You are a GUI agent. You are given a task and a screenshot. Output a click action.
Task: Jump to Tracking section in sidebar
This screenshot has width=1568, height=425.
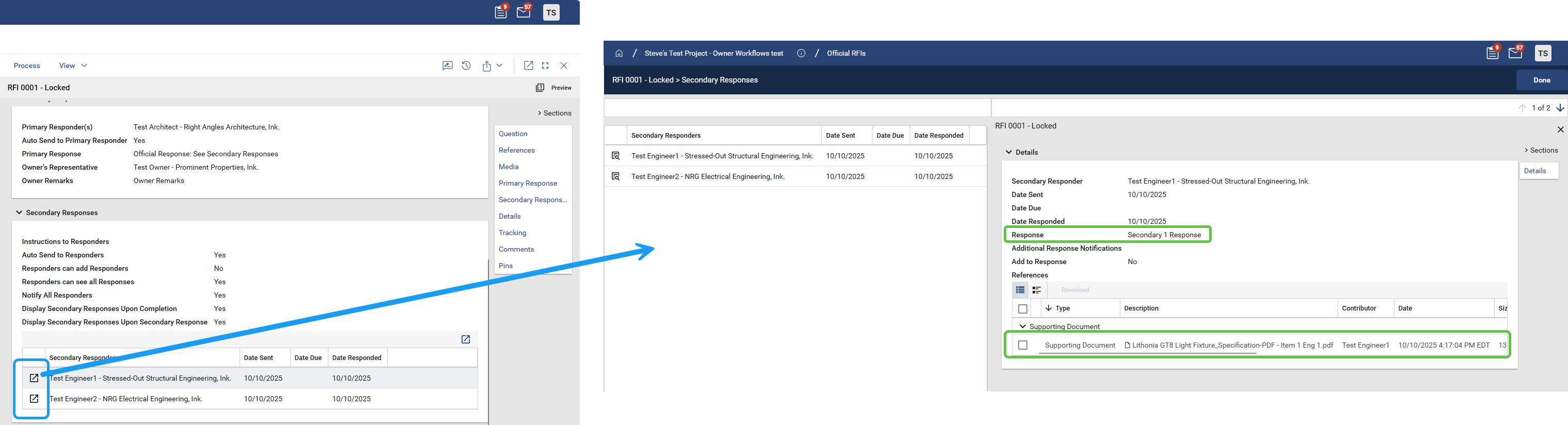pyautogui.click(x=512, y=233)
